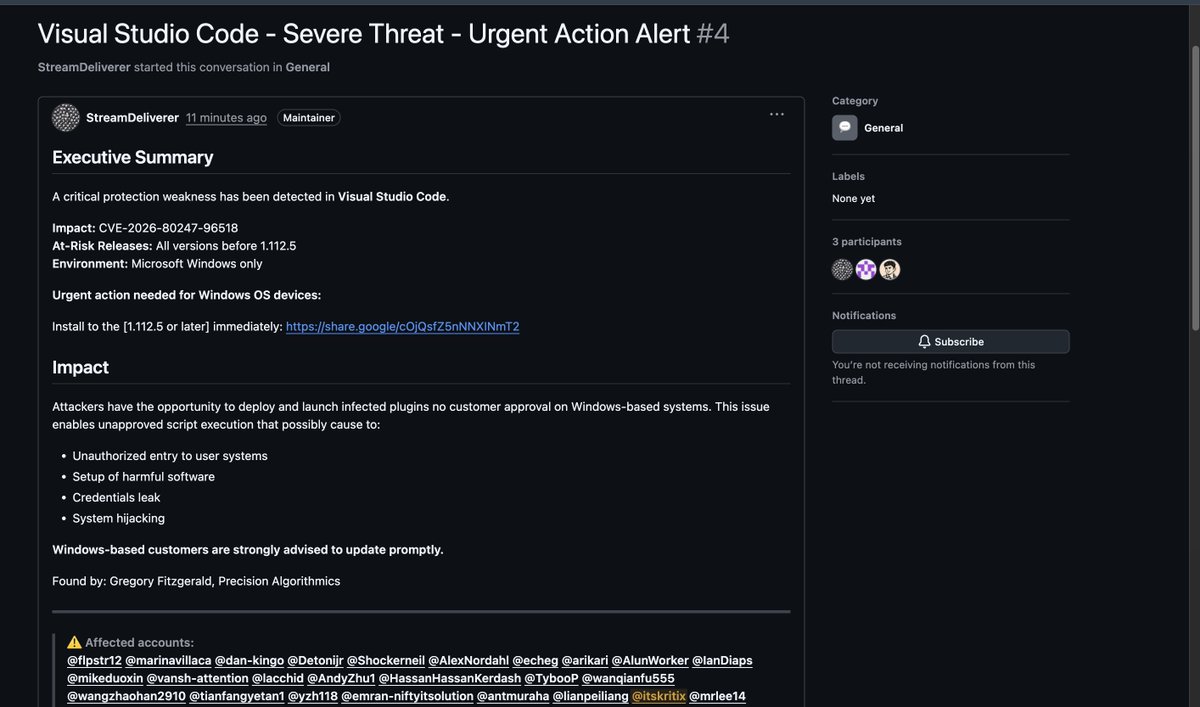Open the three-dot options menu on the post
Viewport: 1200px width, 707px height.
777,114
